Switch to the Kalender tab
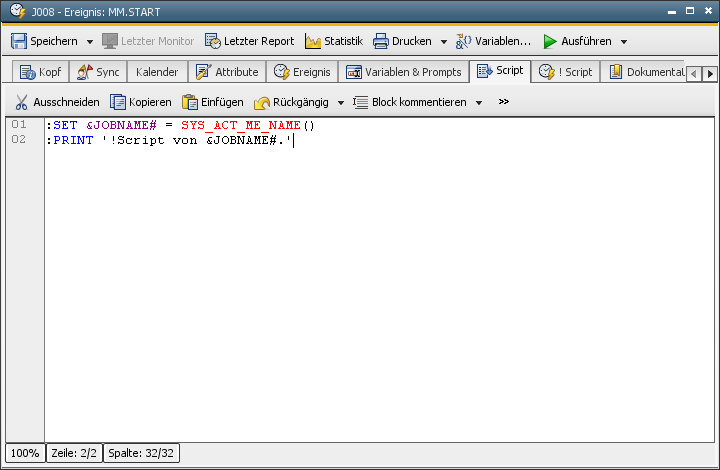This screenshot has height=470, width=720. (157, 72)
